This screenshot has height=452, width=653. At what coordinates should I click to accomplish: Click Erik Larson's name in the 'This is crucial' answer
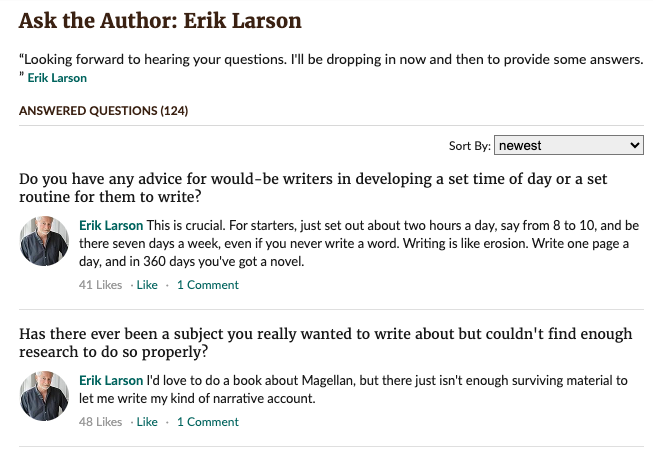pyautogui.click(x=111, y=225)
